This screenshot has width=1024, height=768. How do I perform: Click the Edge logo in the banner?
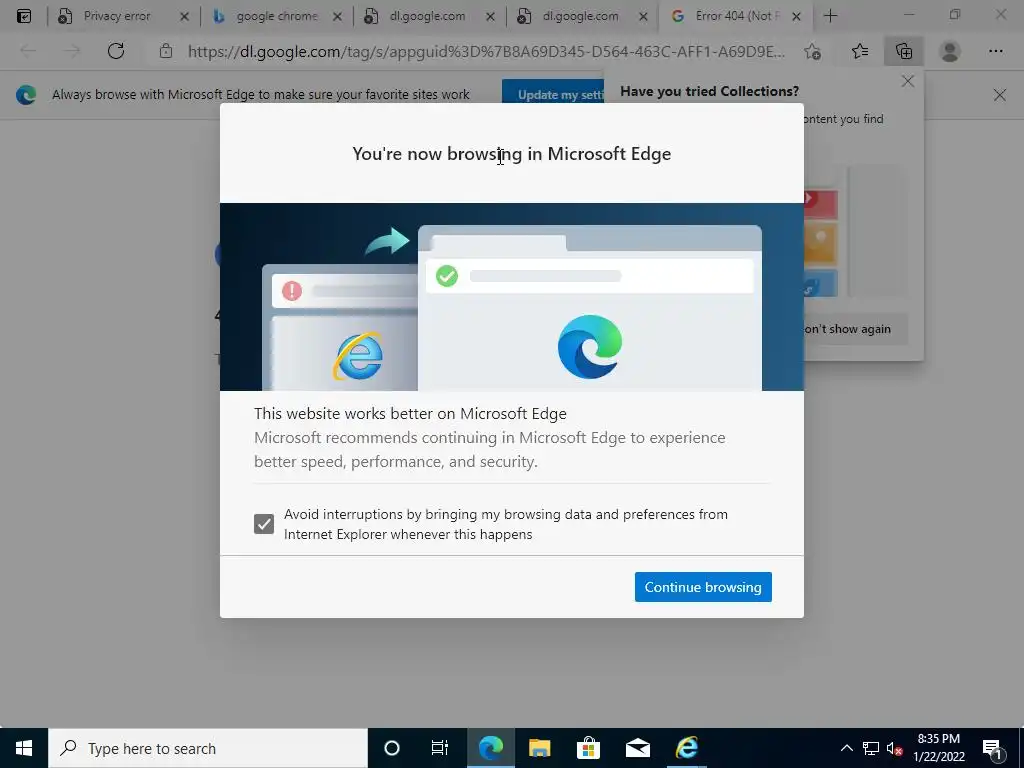tap(26, 95)
